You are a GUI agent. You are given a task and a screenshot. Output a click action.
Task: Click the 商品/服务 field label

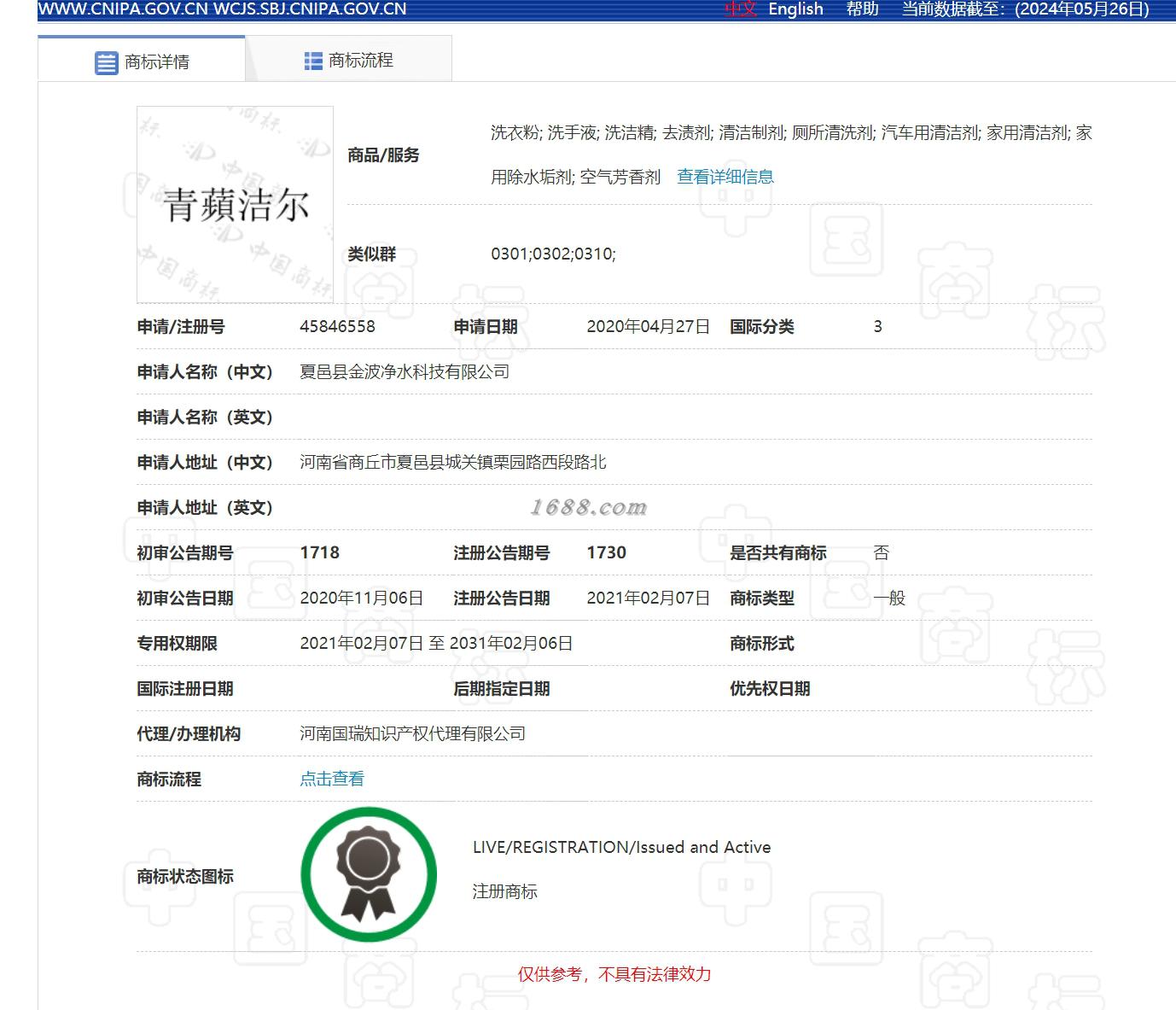click(383, 155)
